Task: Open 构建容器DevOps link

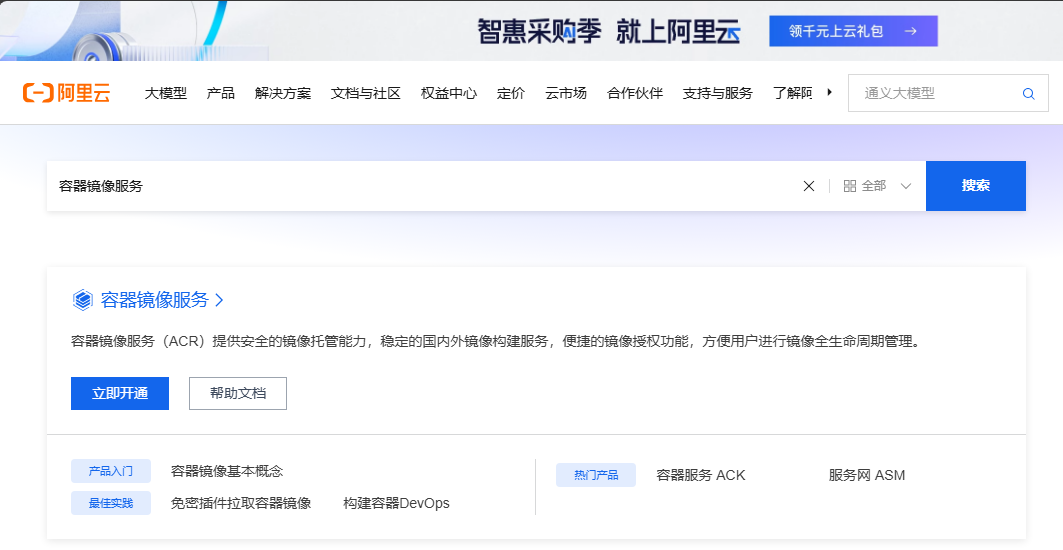Action: point(396,503)
